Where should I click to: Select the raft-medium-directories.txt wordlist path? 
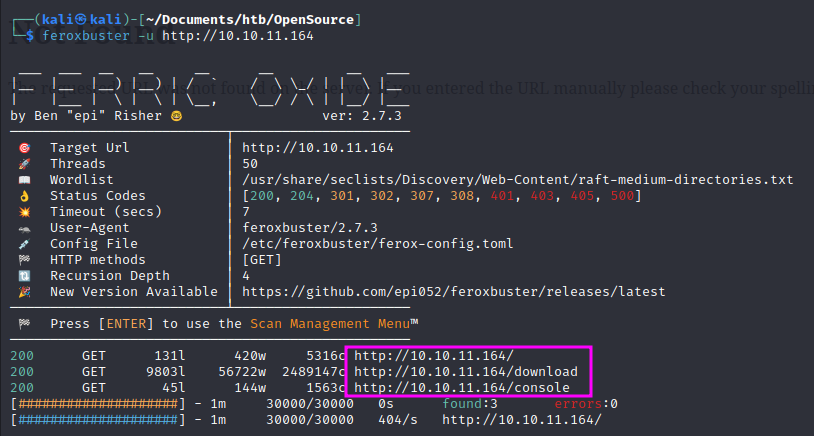click(518, 180)
